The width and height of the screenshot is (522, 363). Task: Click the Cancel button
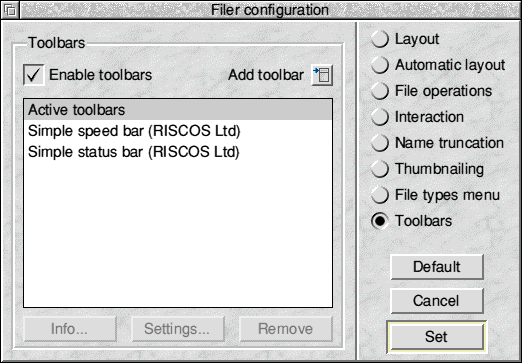(x=437, y=301)
